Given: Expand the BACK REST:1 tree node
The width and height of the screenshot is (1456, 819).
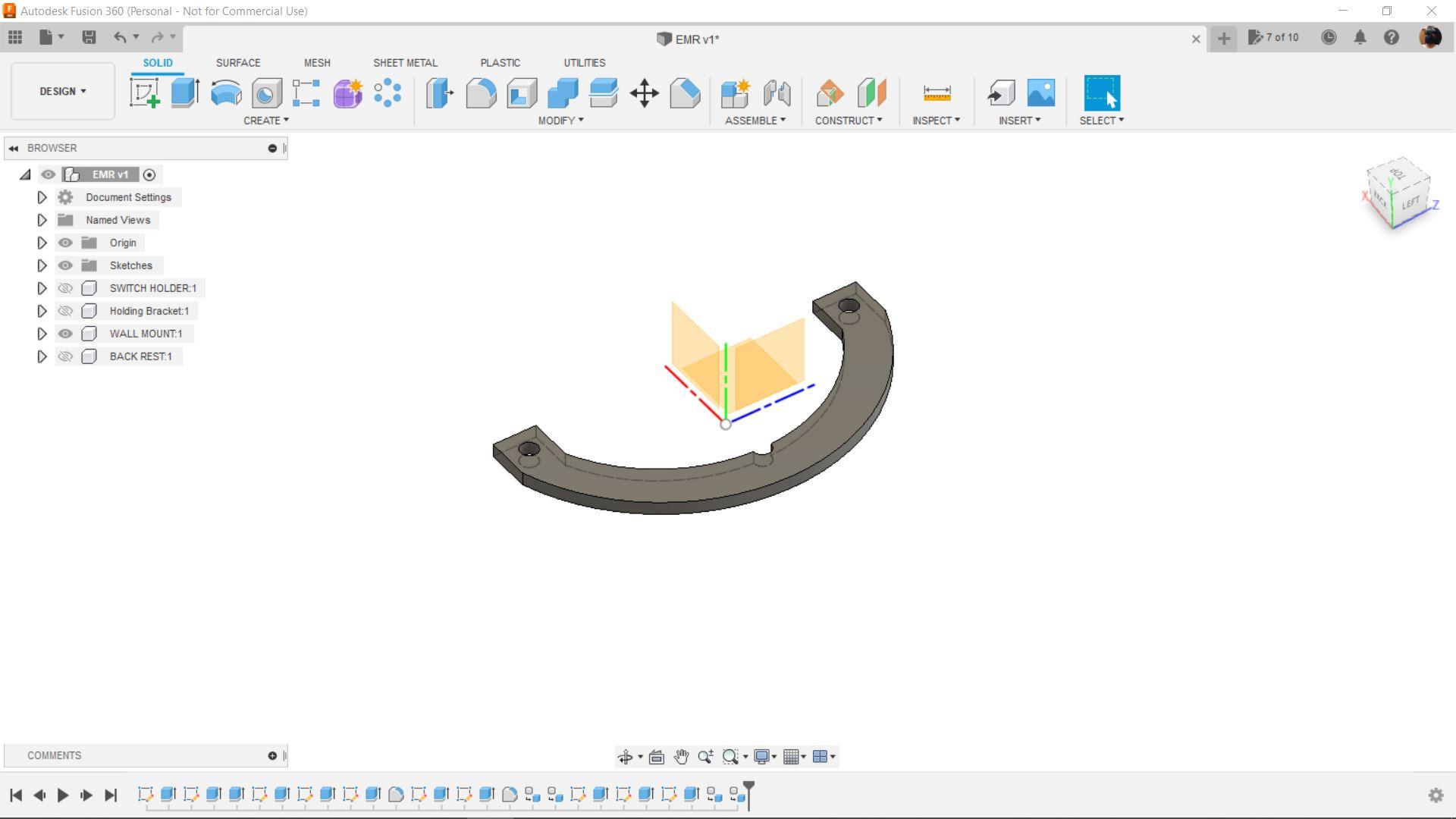Looking at the screenshot, I should (42, 356).
